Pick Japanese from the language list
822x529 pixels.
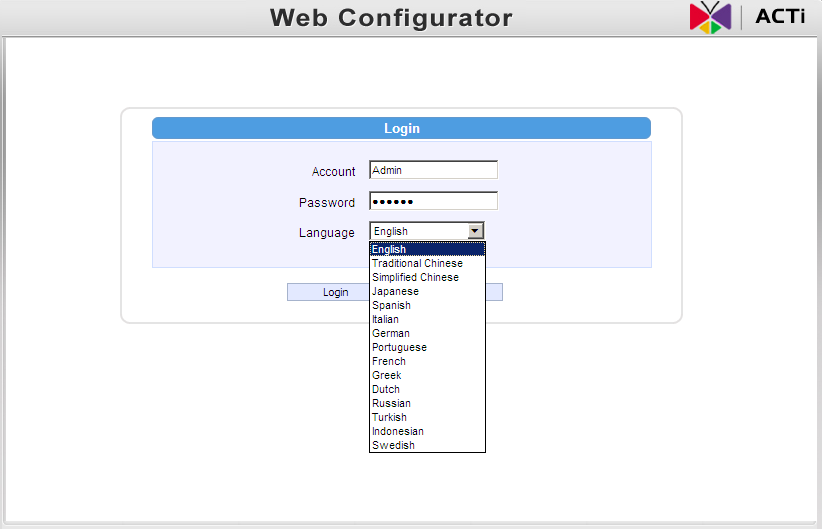(x=427, y=291)
